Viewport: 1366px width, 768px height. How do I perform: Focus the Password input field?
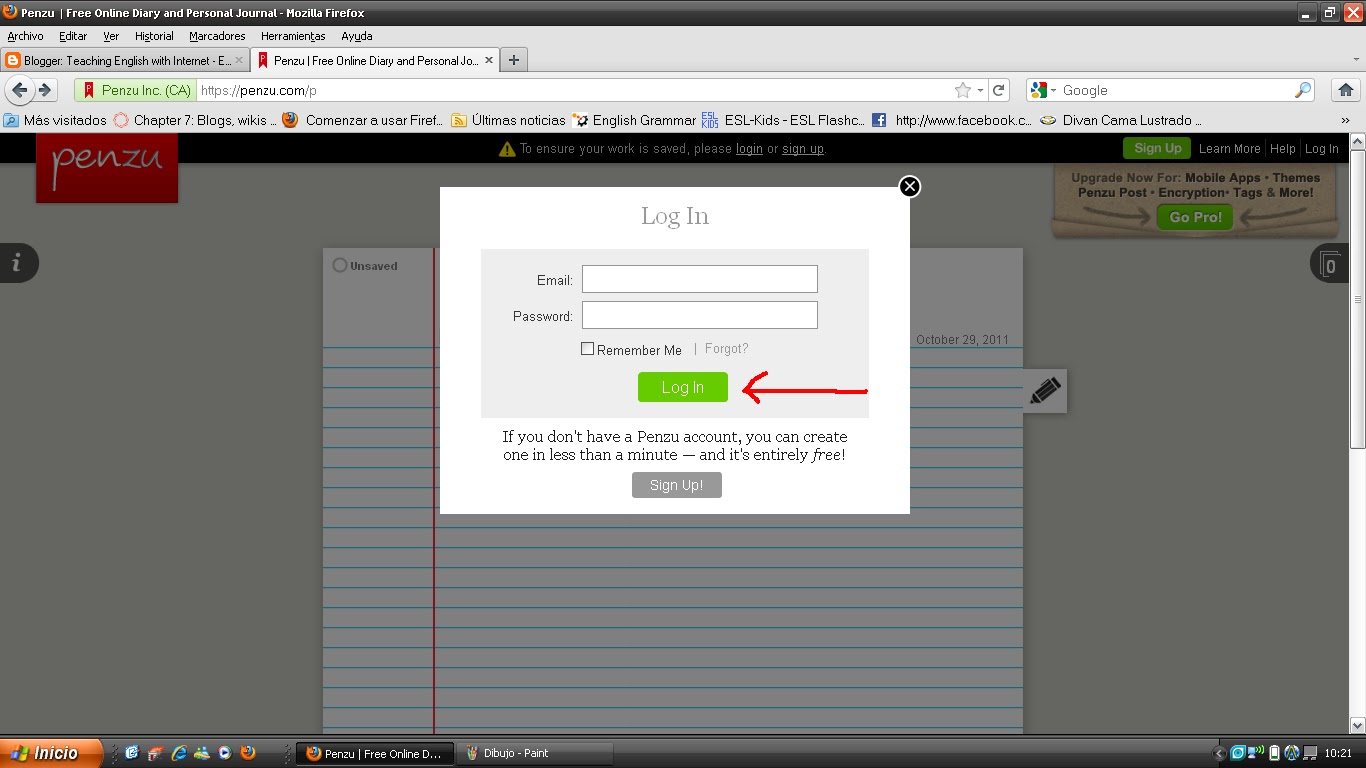click(x=700, y=315)
